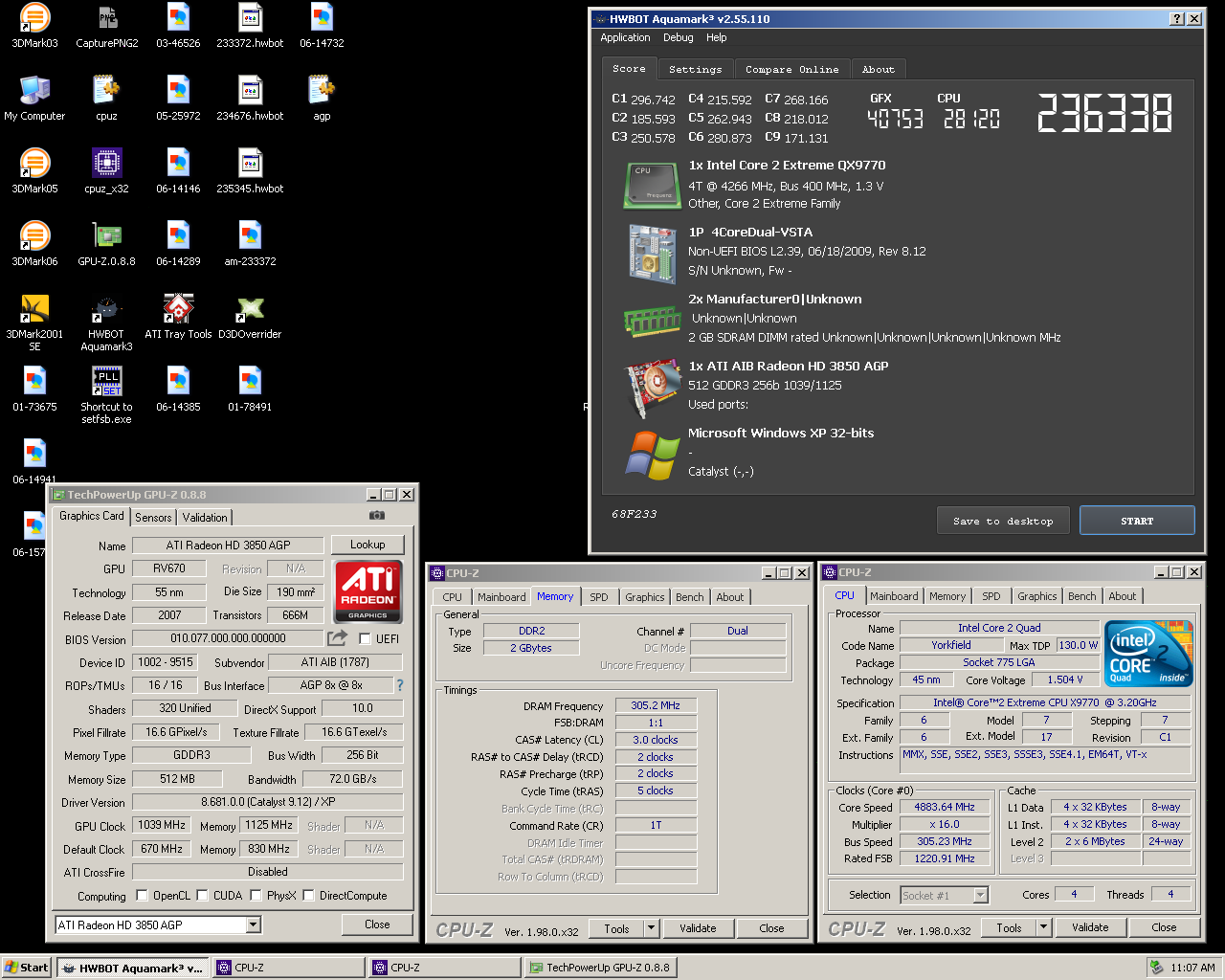Open GPU-Z.0.8.8 desktop icon
The image size is (1225, 980).
tap(106, 243)
